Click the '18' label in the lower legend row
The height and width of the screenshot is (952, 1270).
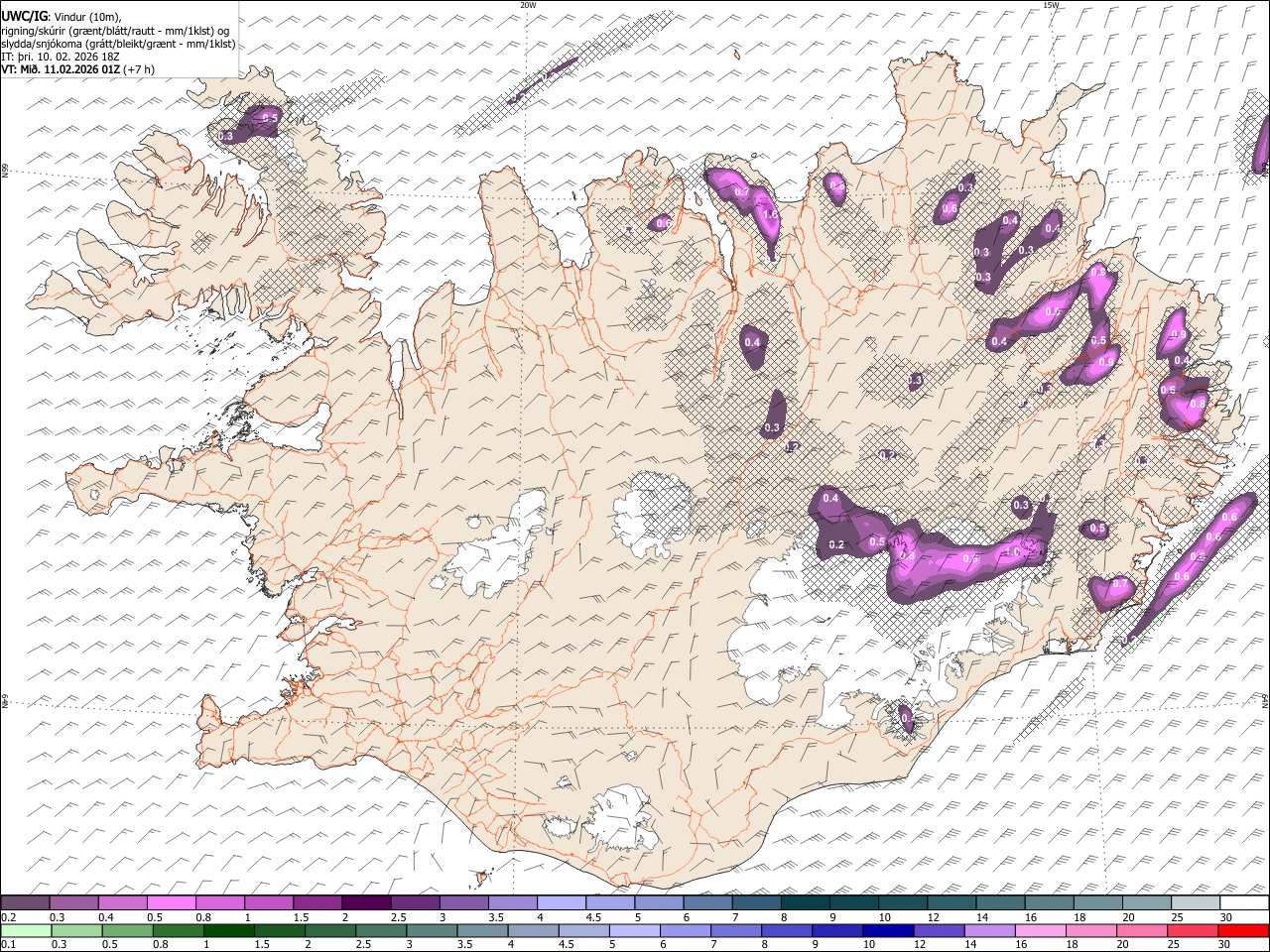[1073, 944]
